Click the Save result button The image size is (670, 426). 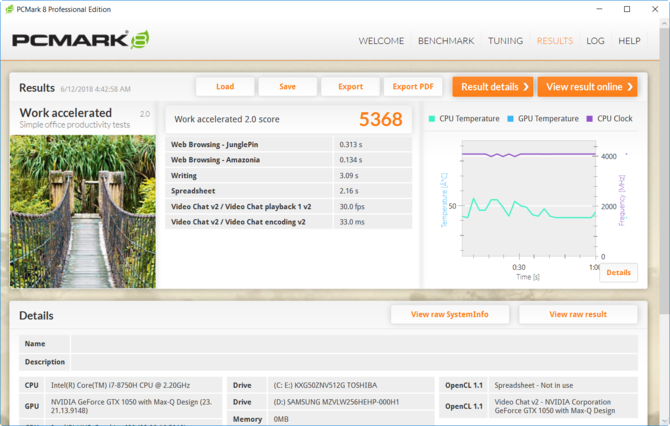click(x=287, y=87)
